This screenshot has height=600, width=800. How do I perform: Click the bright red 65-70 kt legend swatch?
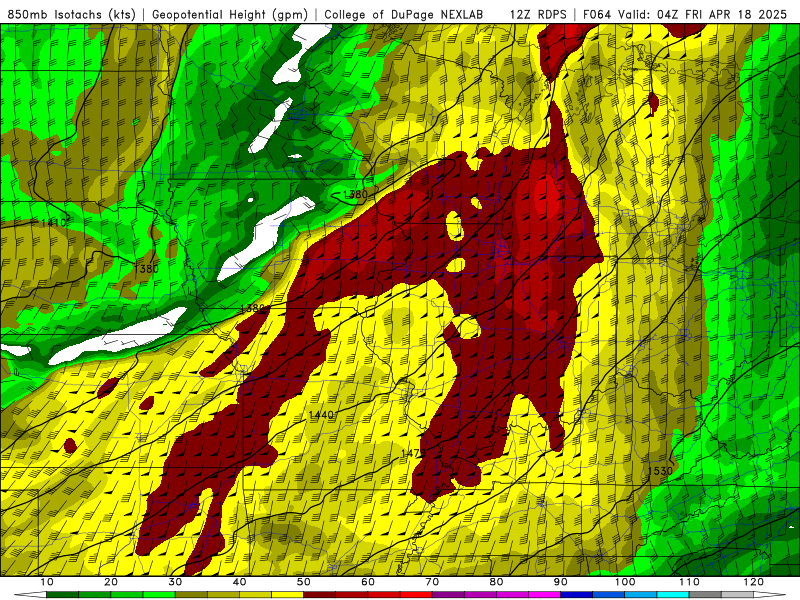click(416, 595)
